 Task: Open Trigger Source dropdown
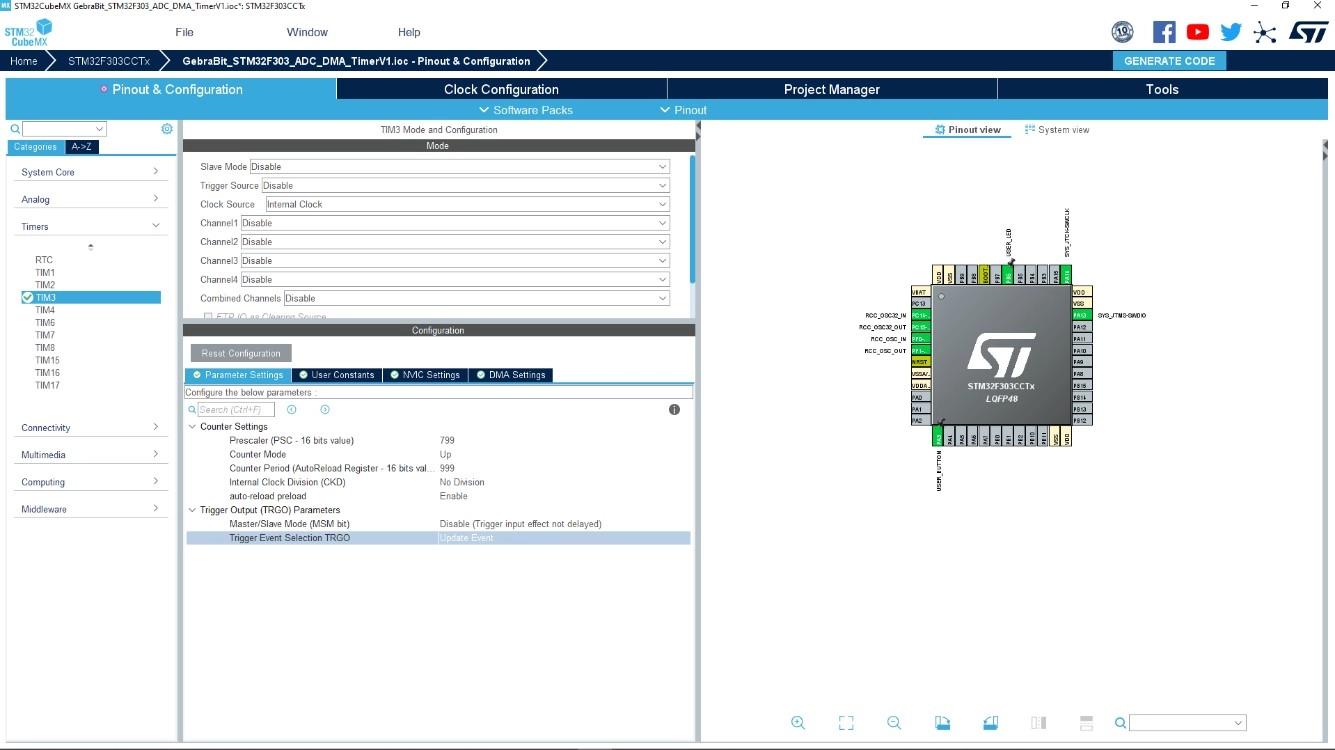465,186
